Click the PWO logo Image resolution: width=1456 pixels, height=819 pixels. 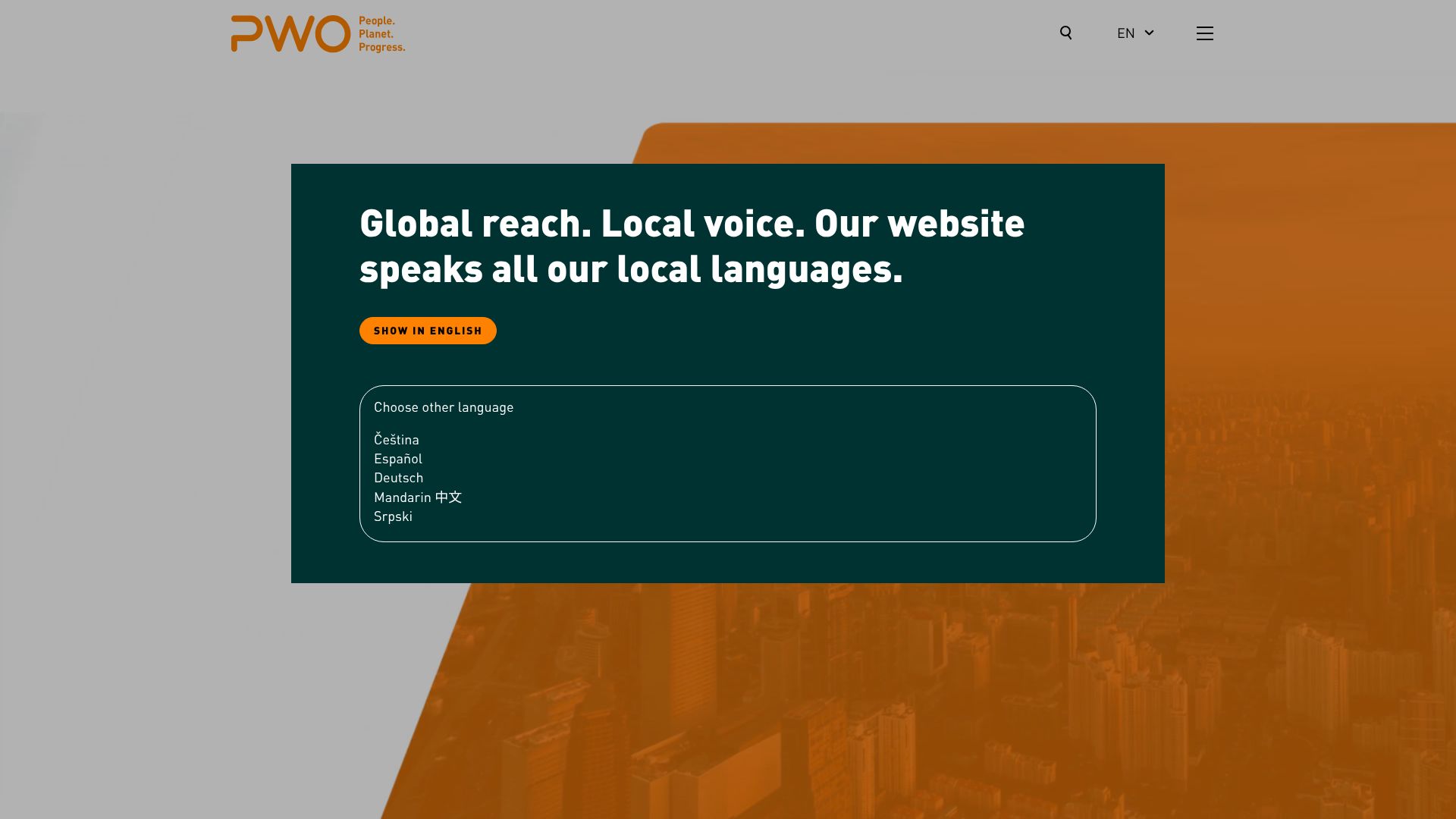coord(290,34)
